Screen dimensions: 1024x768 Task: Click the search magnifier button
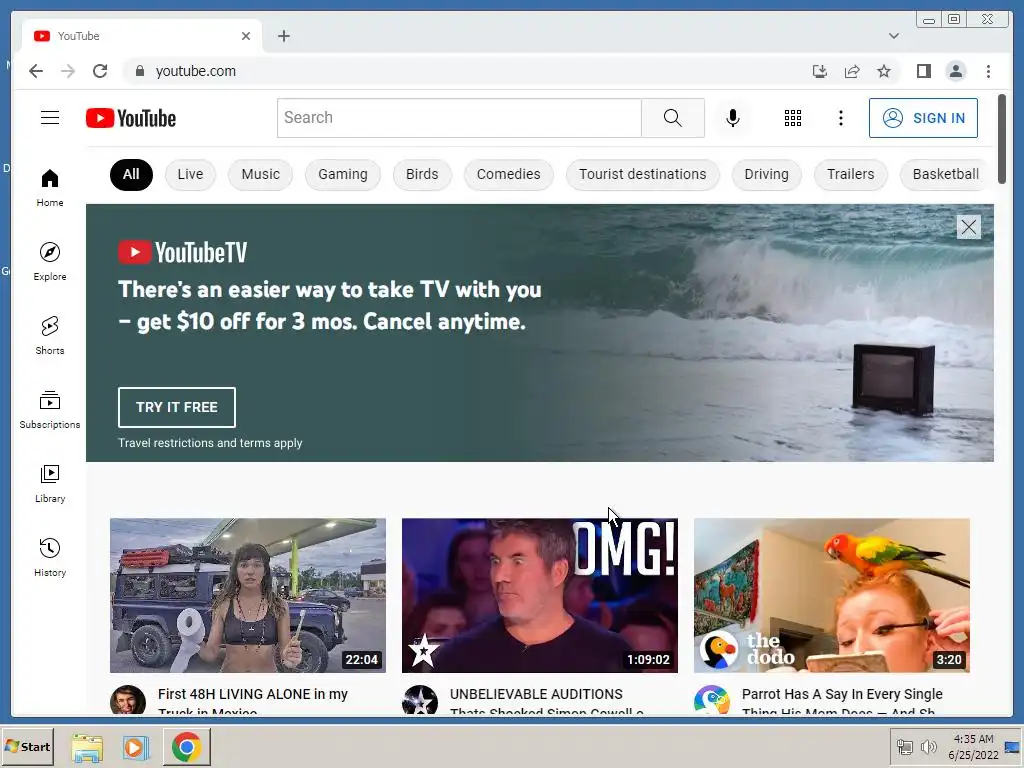pos(673,118)
